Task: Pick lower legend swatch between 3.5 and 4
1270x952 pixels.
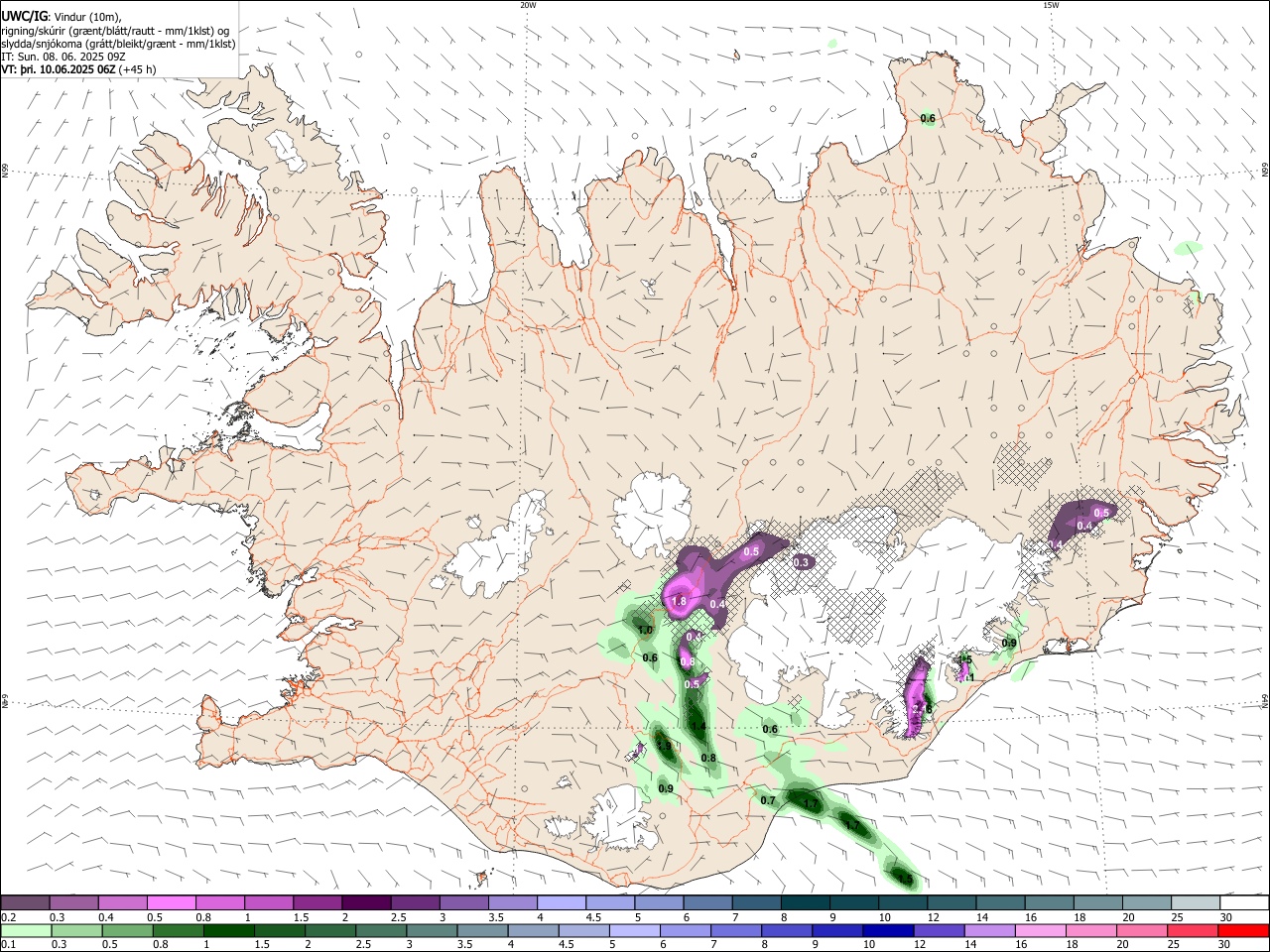Action: [x=483, y=930]
